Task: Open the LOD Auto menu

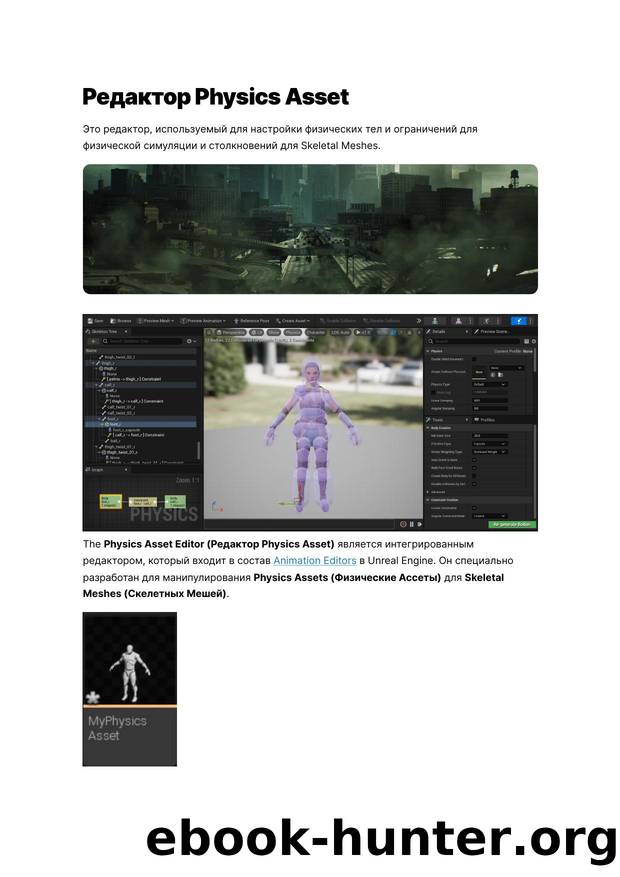Action: 340,332
